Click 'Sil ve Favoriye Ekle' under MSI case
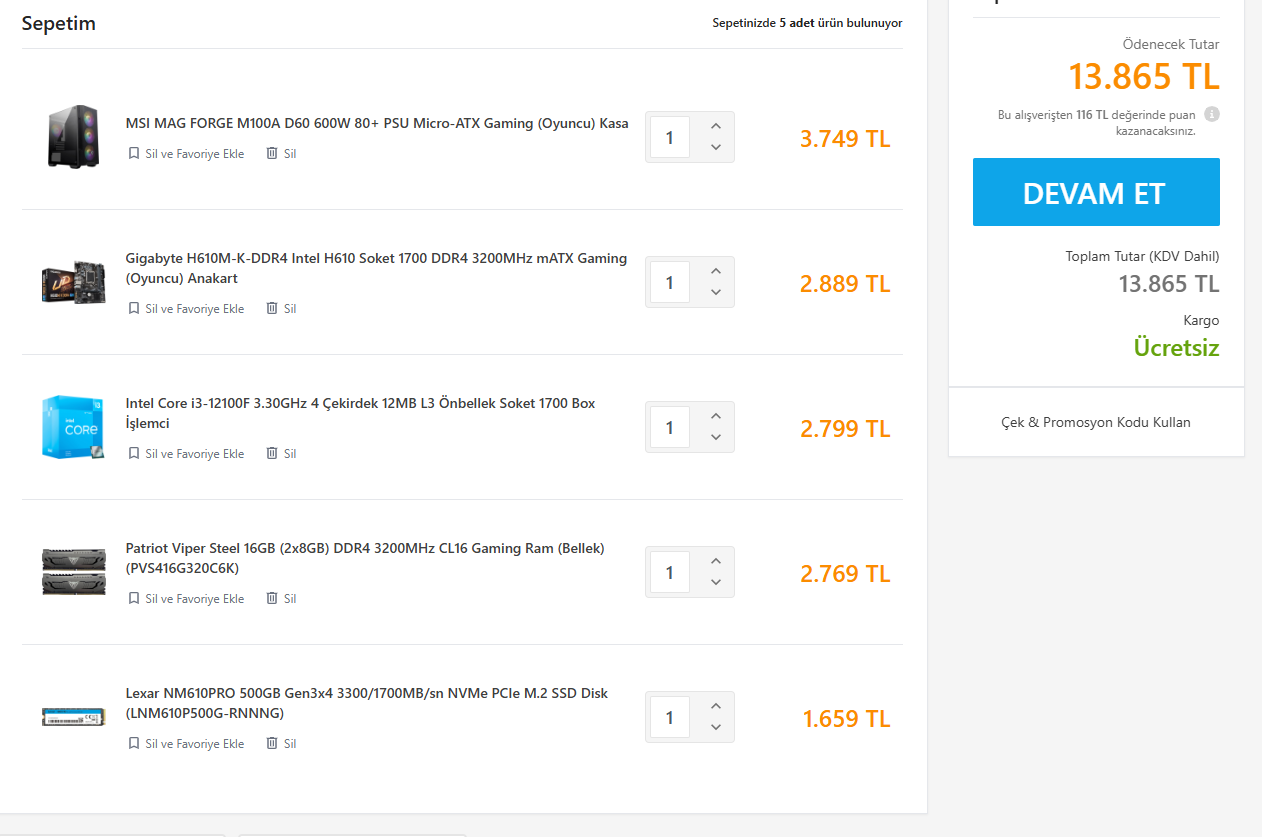The width and height of the screenshot is (1262, 837). point(195,154)
